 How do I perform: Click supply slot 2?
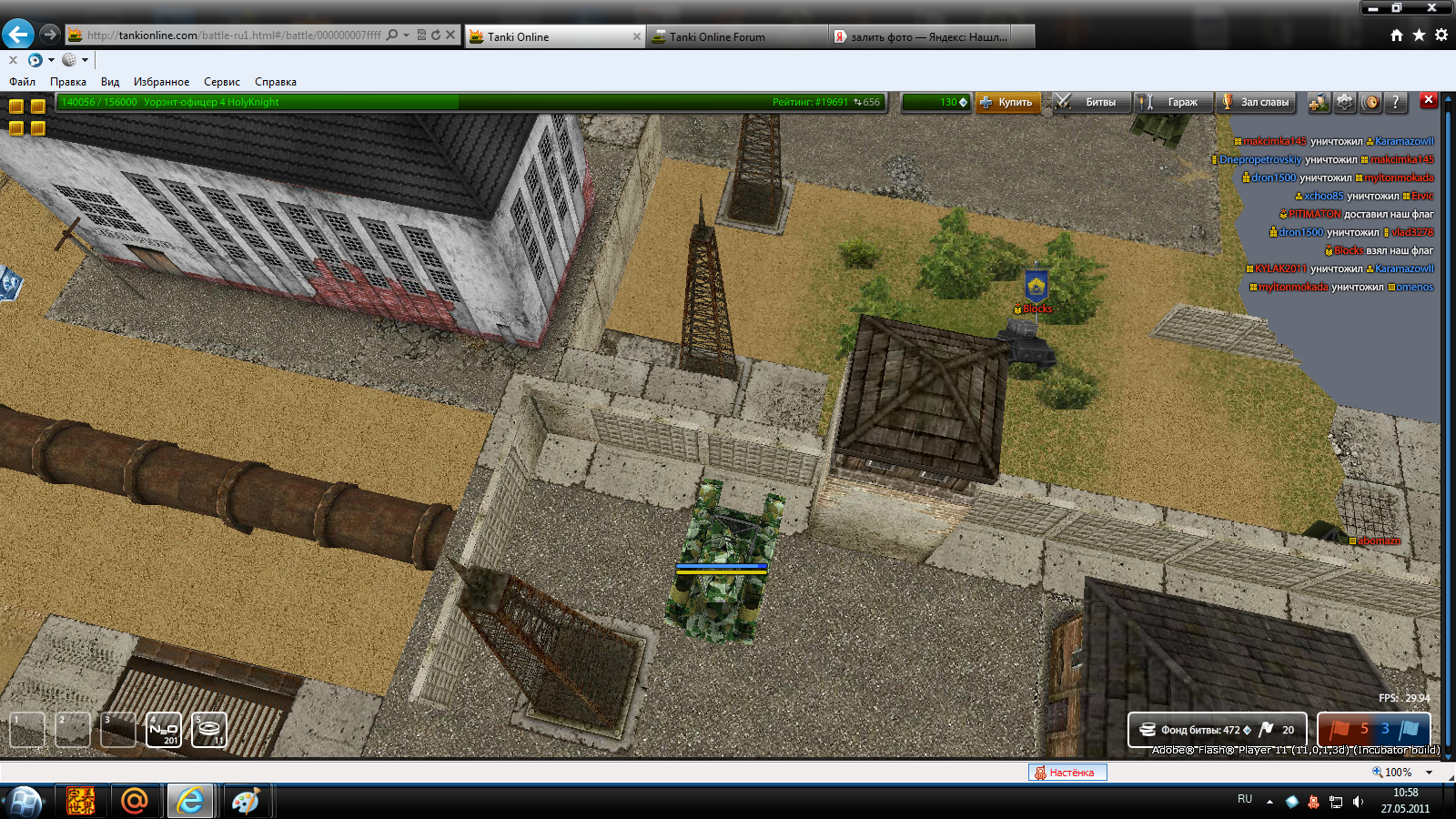[73, 729]
